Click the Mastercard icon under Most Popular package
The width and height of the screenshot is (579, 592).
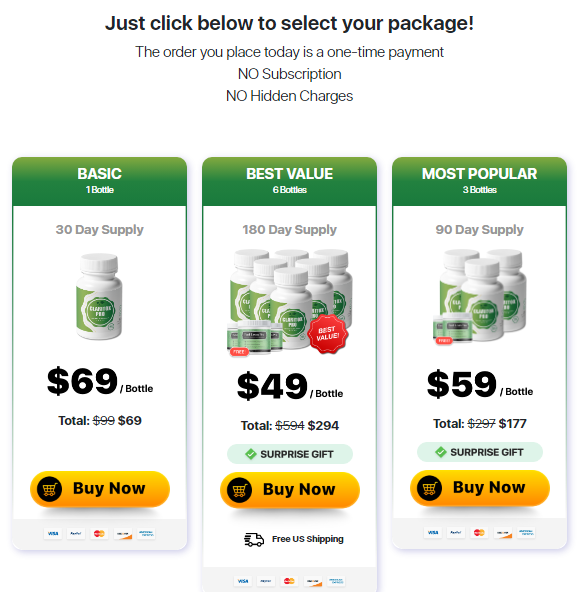coord(479,532)
